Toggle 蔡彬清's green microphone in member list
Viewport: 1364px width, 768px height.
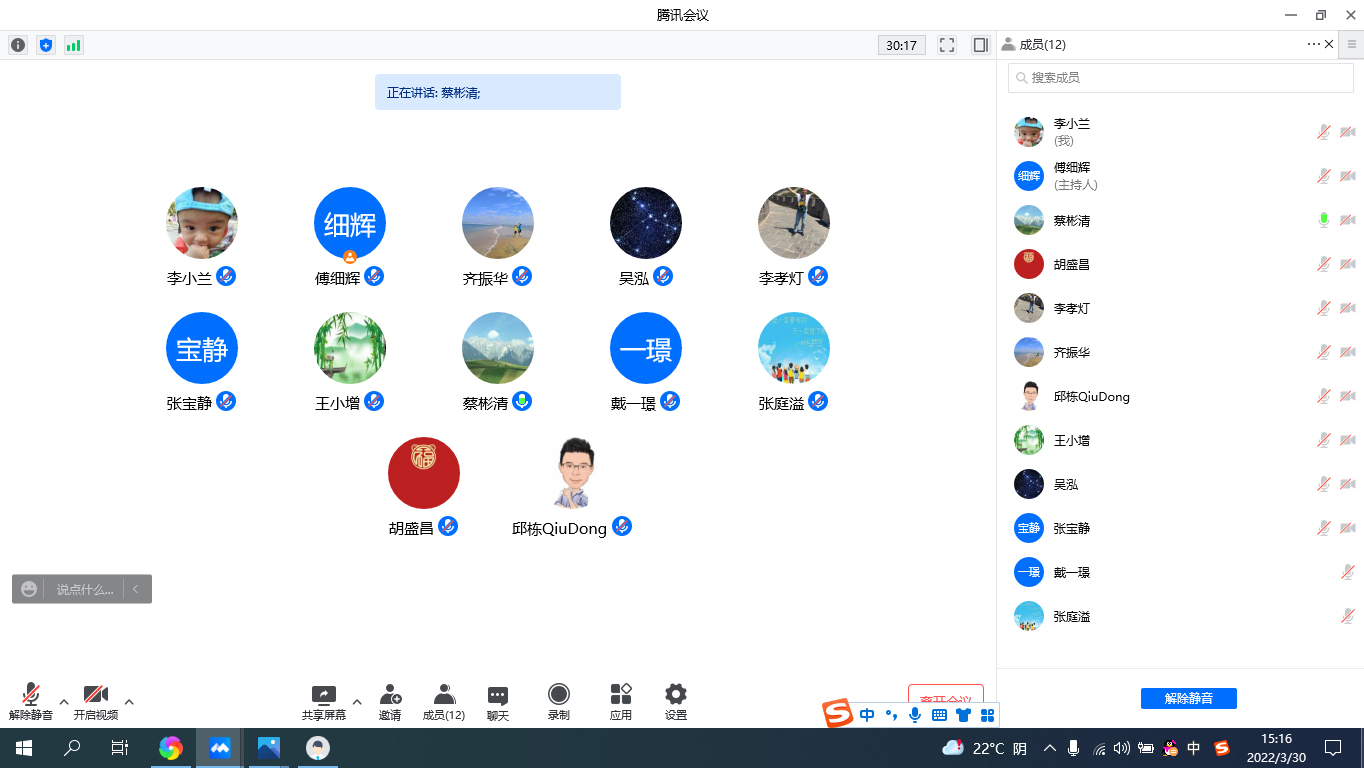(1323, 220)
